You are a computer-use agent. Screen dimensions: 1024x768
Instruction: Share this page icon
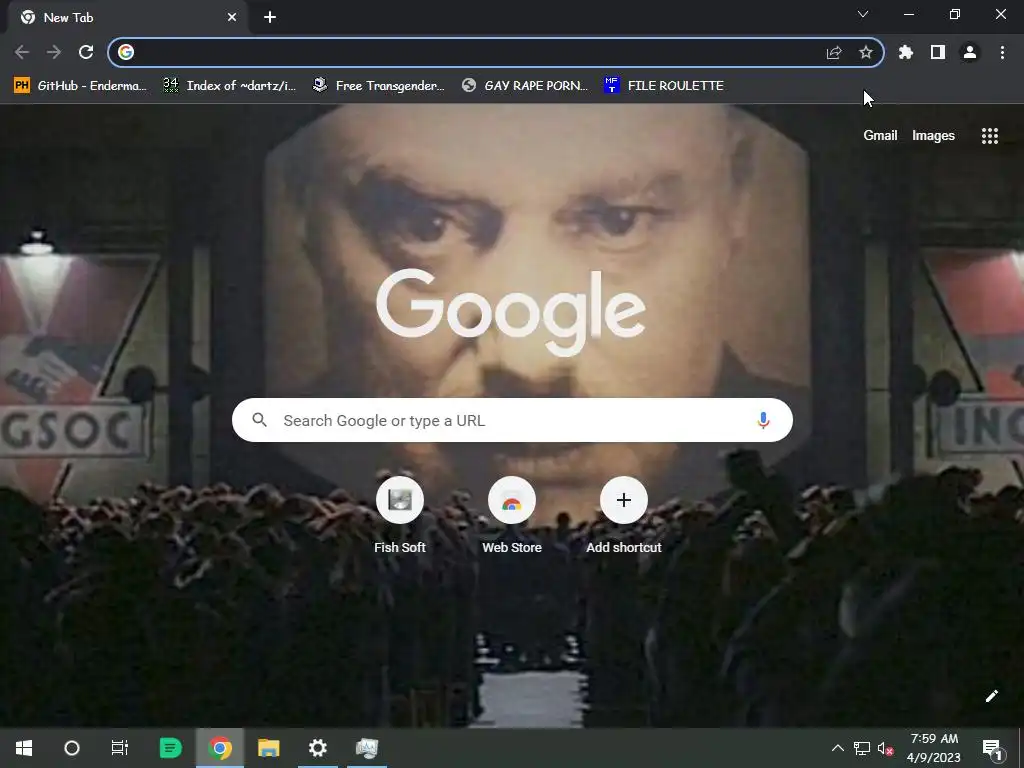[834, 52]
